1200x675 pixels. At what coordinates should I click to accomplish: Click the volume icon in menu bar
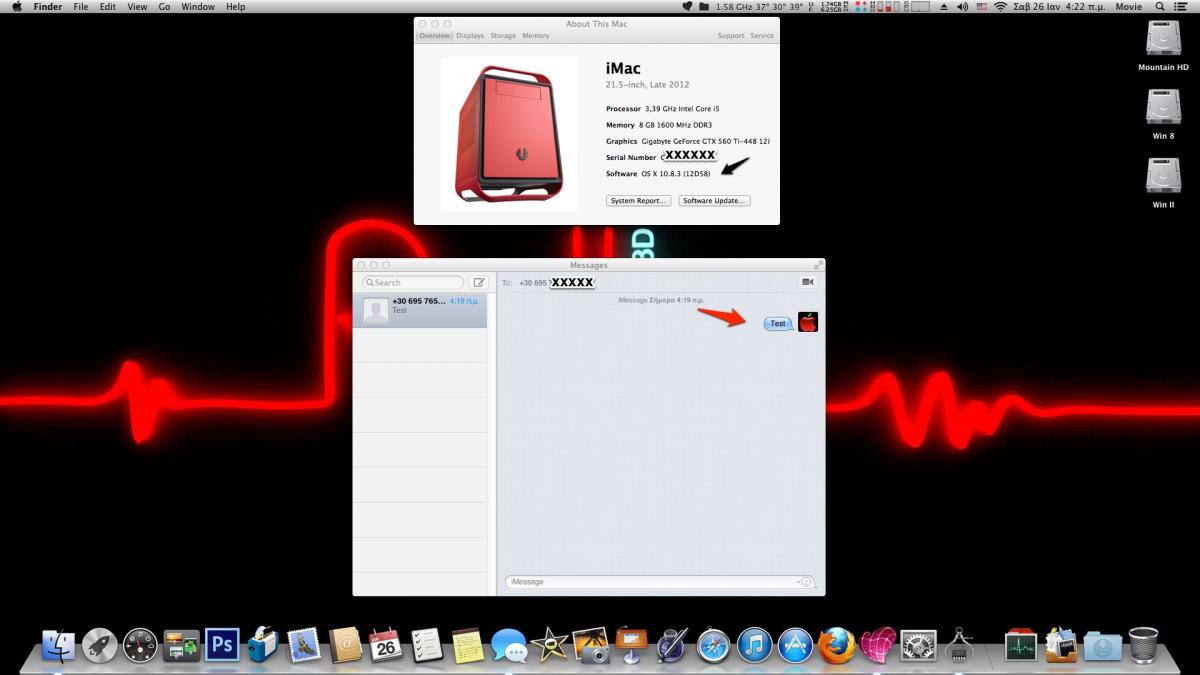coord(962,6)
